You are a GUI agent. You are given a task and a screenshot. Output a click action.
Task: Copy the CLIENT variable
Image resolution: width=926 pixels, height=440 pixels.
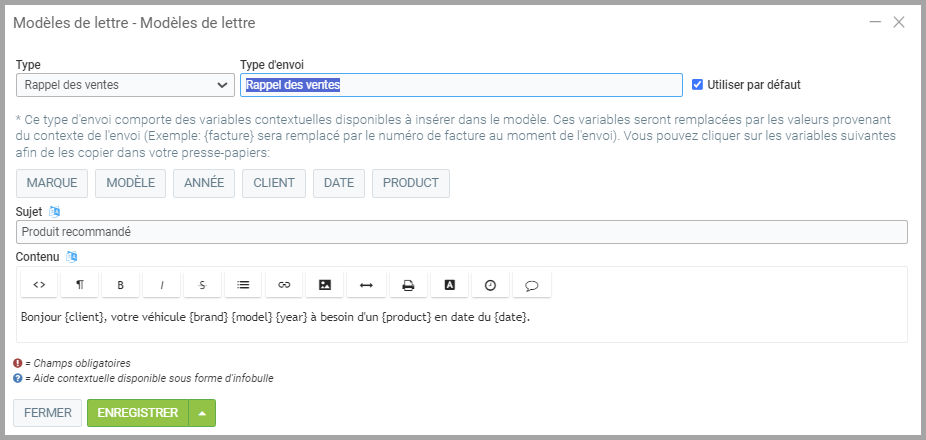pos(274,183)
